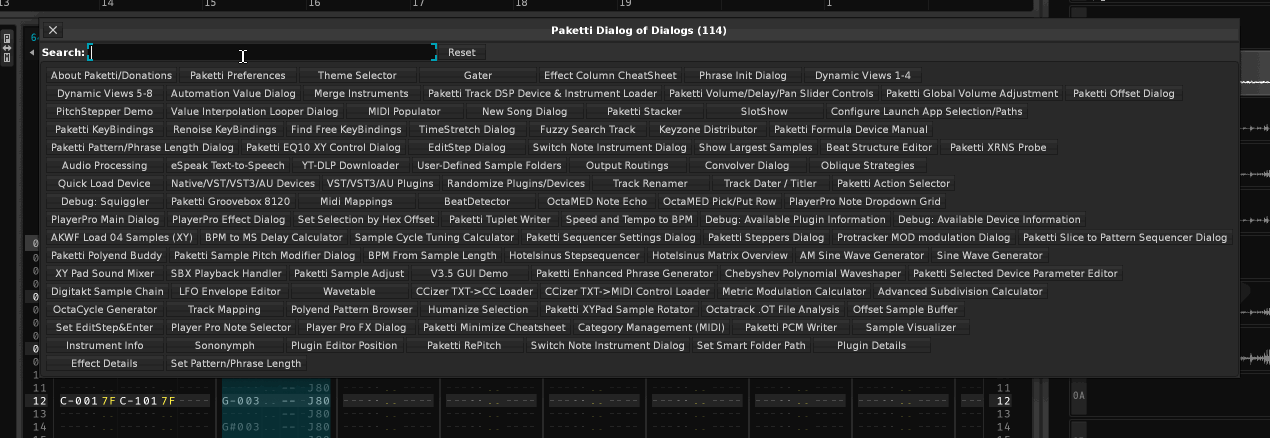The image size is (1270, 438).
Task: Launch Paketti Groovebox 8120
Action: [x=230, y=202]
